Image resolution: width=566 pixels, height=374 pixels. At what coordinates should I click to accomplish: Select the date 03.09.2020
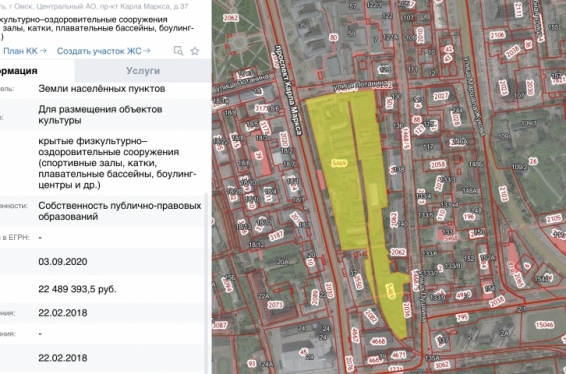[x=63, y=261]
